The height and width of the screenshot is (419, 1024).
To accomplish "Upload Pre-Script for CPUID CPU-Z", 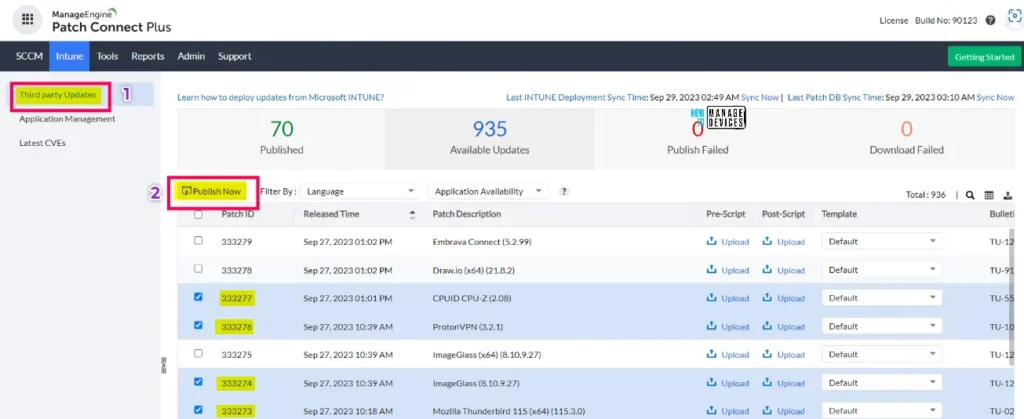I will coord(728,298).
